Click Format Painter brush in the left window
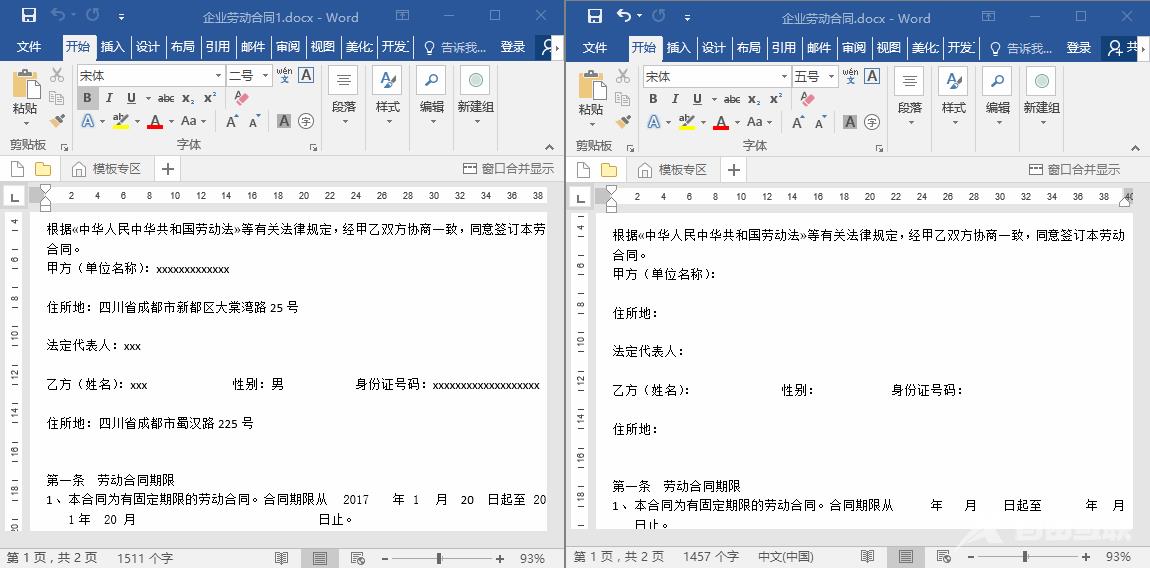The image size is (1150, 568). pyautogui.click(x=57, y=121)
